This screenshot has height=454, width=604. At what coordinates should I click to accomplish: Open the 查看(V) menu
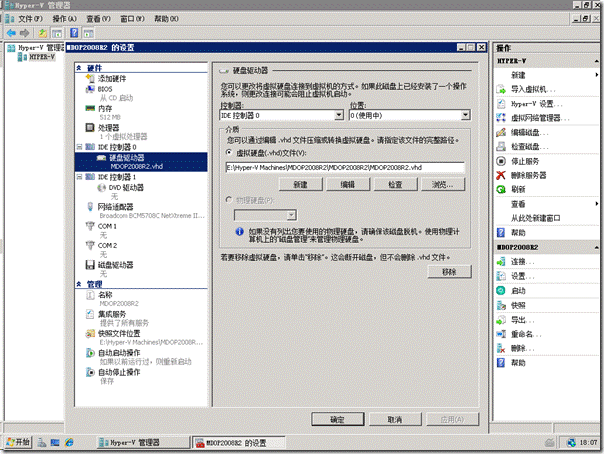(98, 19)
